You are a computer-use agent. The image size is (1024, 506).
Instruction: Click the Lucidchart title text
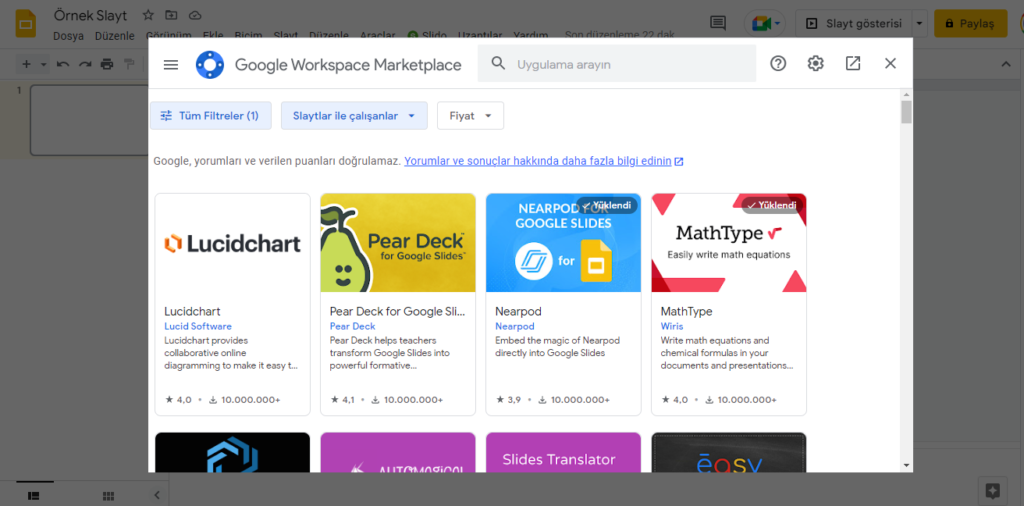(192, 311)
